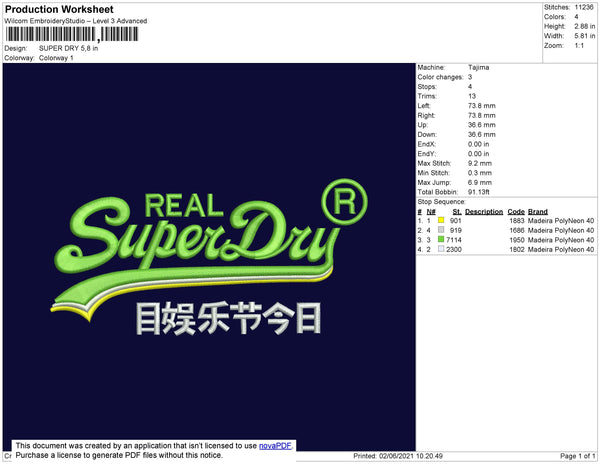Screen dimensions: 600x464
Task: Select the 'Production Worksheet' heading
Action: point(59,9)
